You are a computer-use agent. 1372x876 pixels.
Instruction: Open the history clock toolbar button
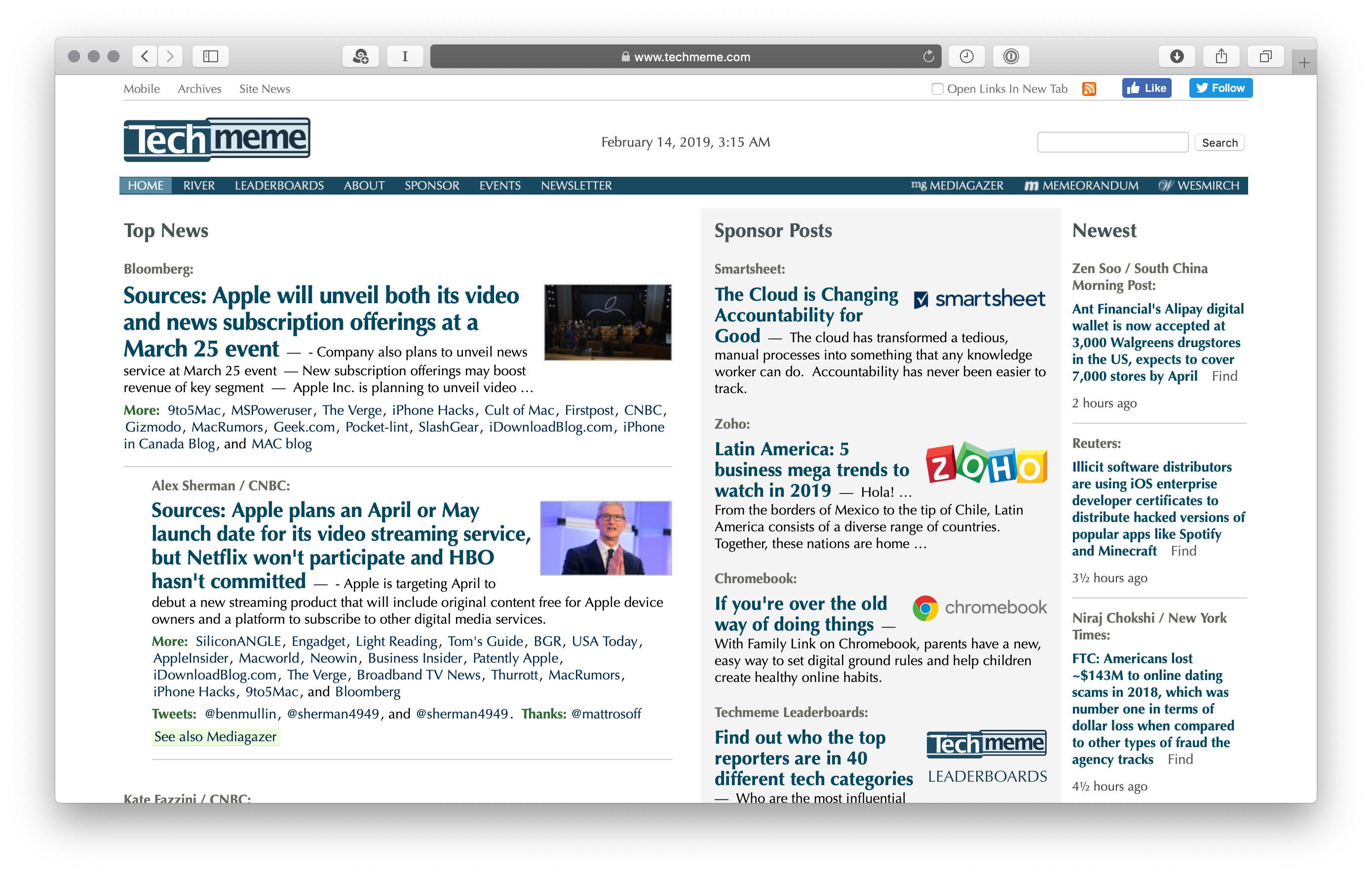966,56
